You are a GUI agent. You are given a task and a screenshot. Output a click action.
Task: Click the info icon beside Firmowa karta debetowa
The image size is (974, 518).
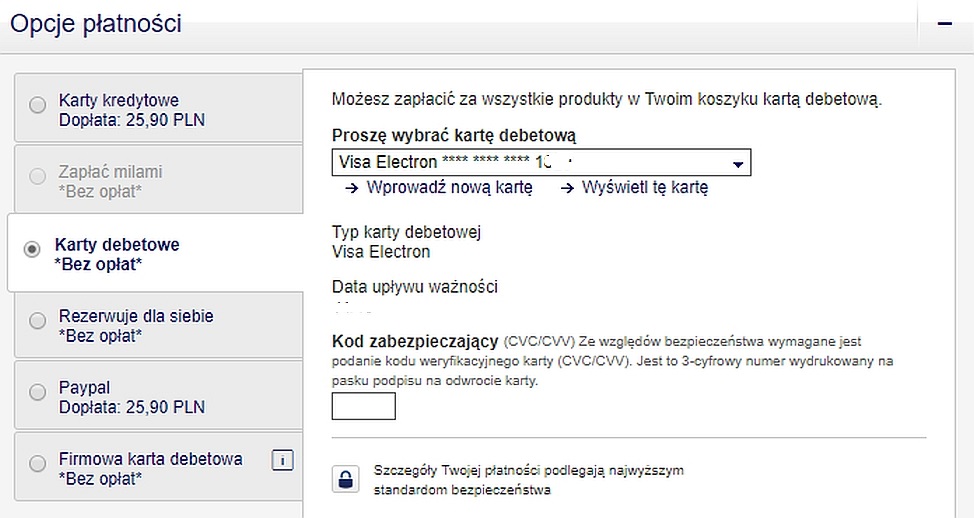tap(283, 460)
